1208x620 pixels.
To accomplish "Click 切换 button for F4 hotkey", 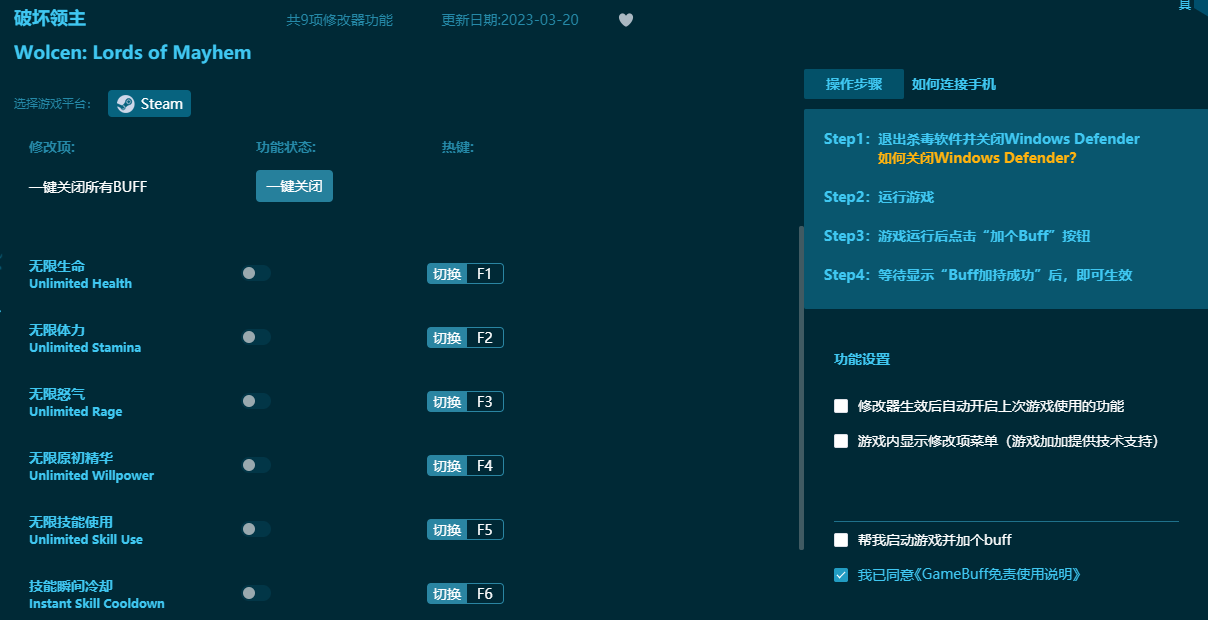I will click(x=446, y=466).
